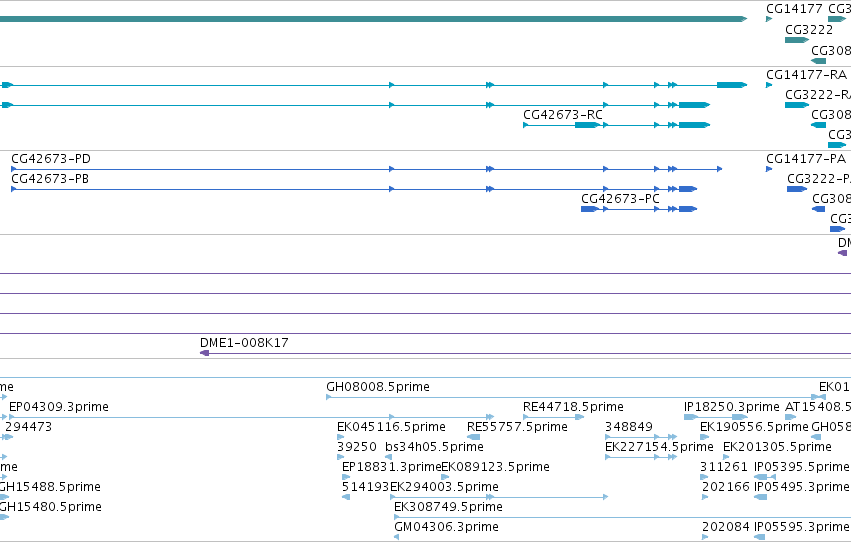The image size is (851, 542).
Task: Select the CG14177-RA transcript label
Action: point(806,75)
